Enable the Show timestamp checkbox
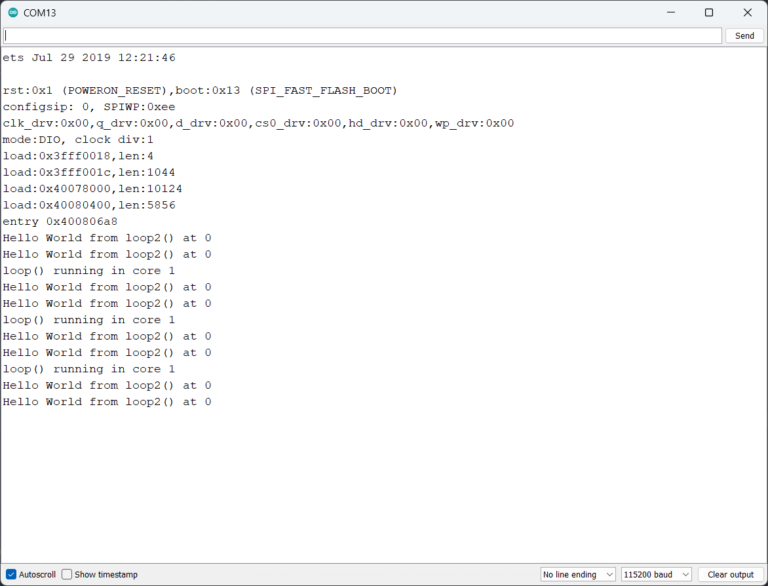Screen dimensions: 768x586 67,575
